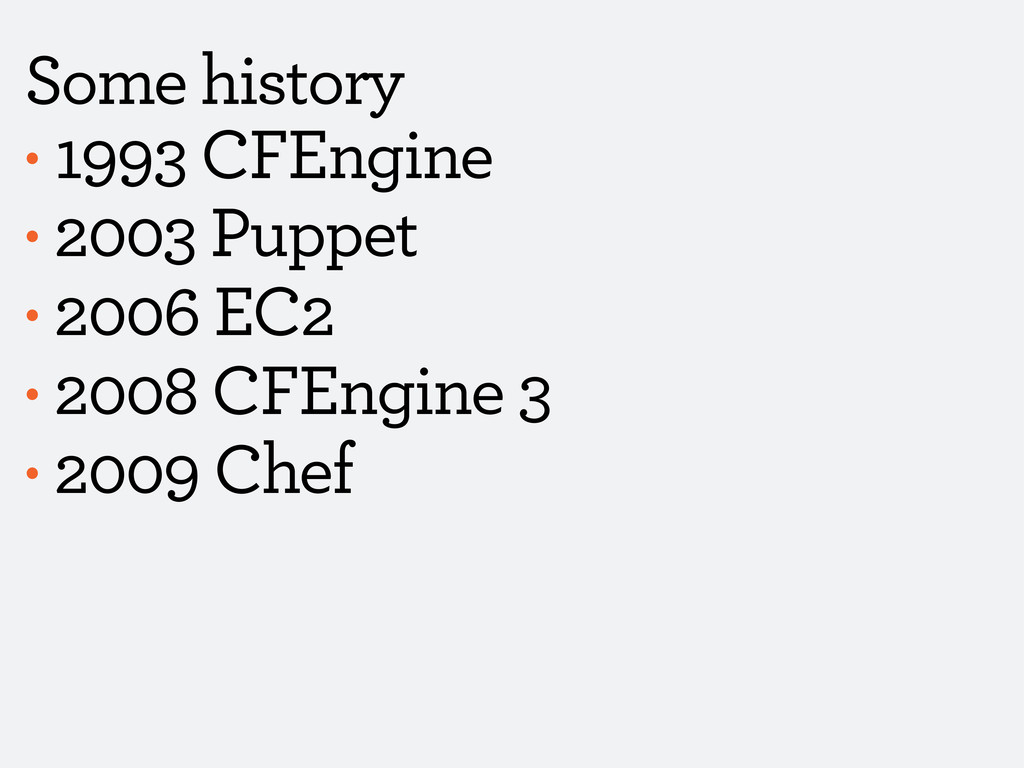The height and width of the screenshot is (768, 1024).
Task: Click the year 1993 in the first bullet
Action: tap(121, 163)
